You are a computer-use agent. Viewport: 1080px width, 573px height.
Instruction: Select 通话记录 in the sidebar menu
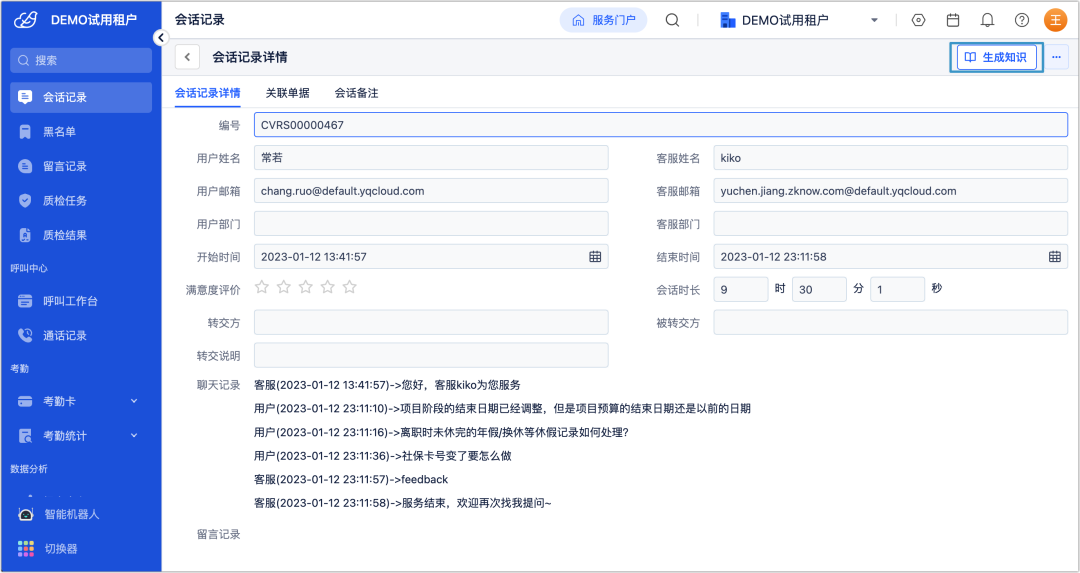[x=81, y=335]
